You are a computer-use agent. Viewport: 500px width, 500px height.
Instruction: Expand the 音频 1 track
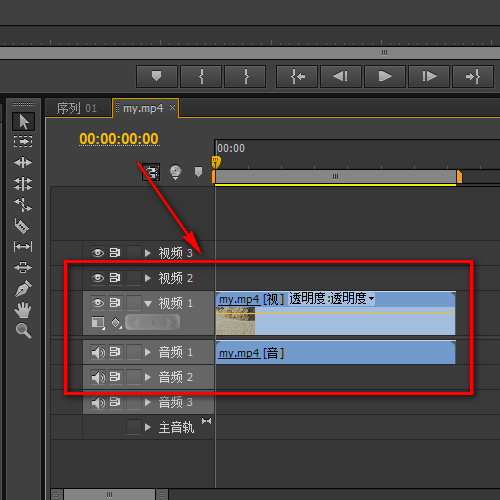[148, 352]
